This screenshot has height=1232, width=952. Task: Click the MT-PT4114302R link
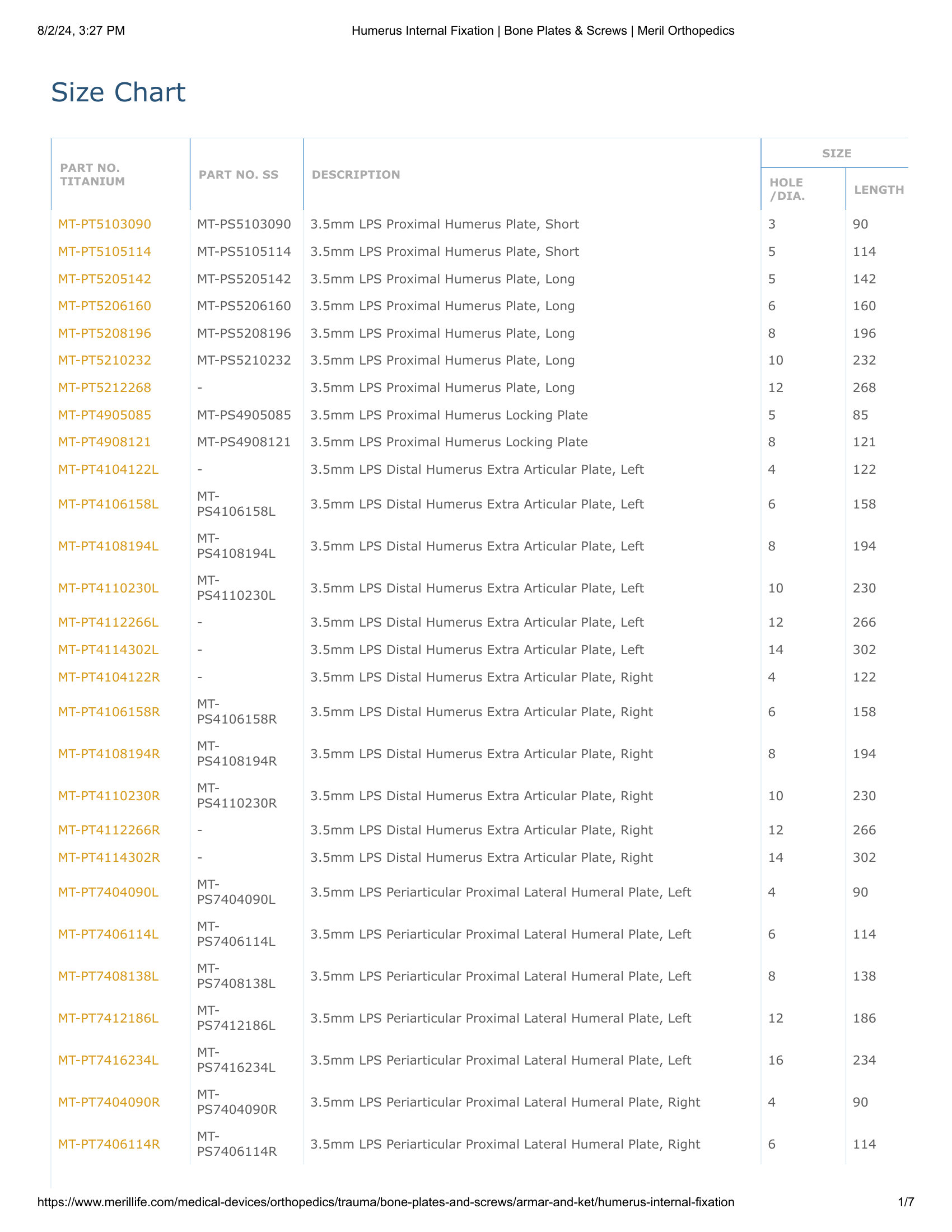[109, 857]
